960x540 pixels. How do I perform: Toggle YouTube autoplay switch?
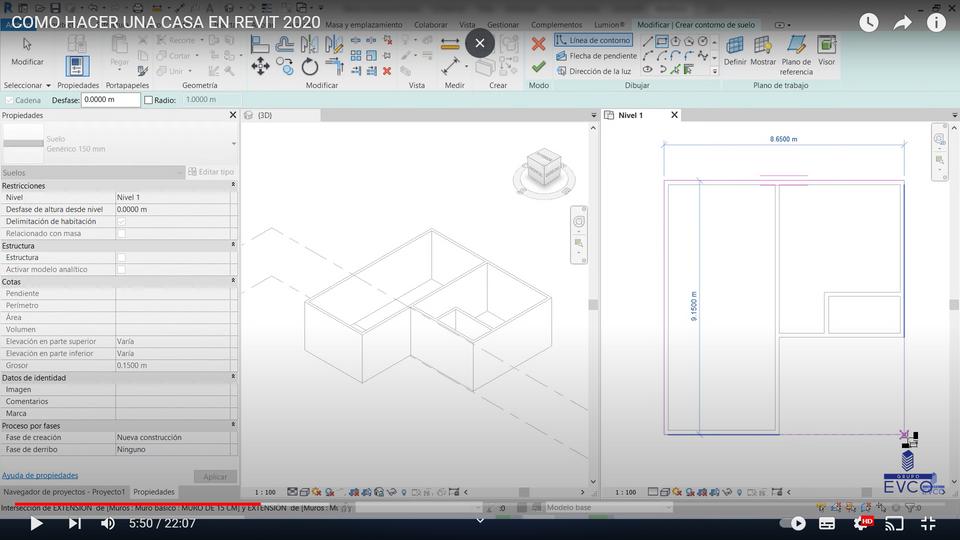point(793,523)
